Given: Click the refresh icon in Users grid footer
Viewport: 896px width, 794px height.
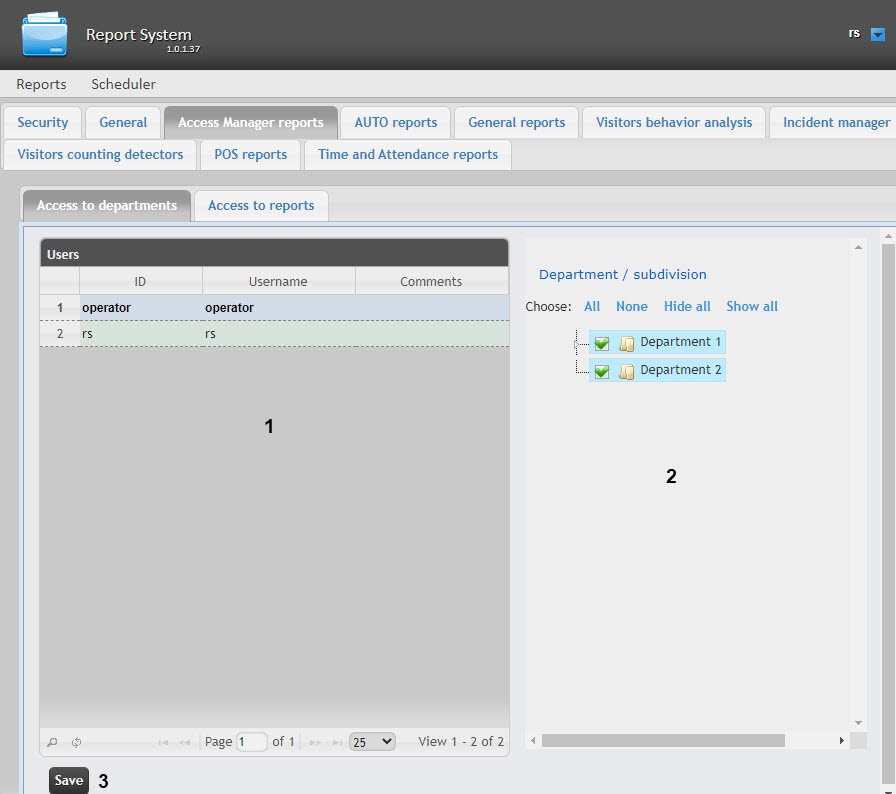Looking at the screenshot, I should [x=76, y=742].
